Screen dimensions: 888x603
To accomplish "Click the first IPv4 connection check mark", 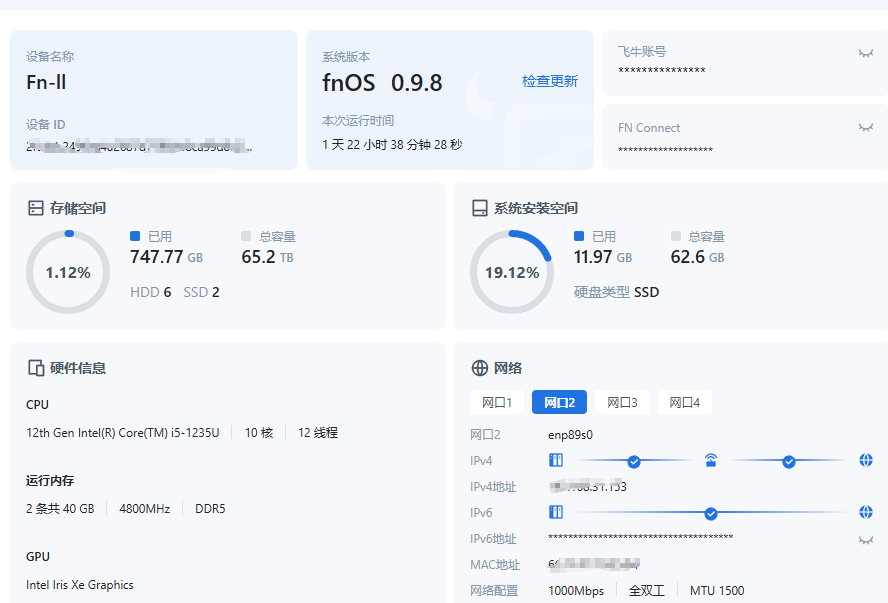I will point(634,462).
